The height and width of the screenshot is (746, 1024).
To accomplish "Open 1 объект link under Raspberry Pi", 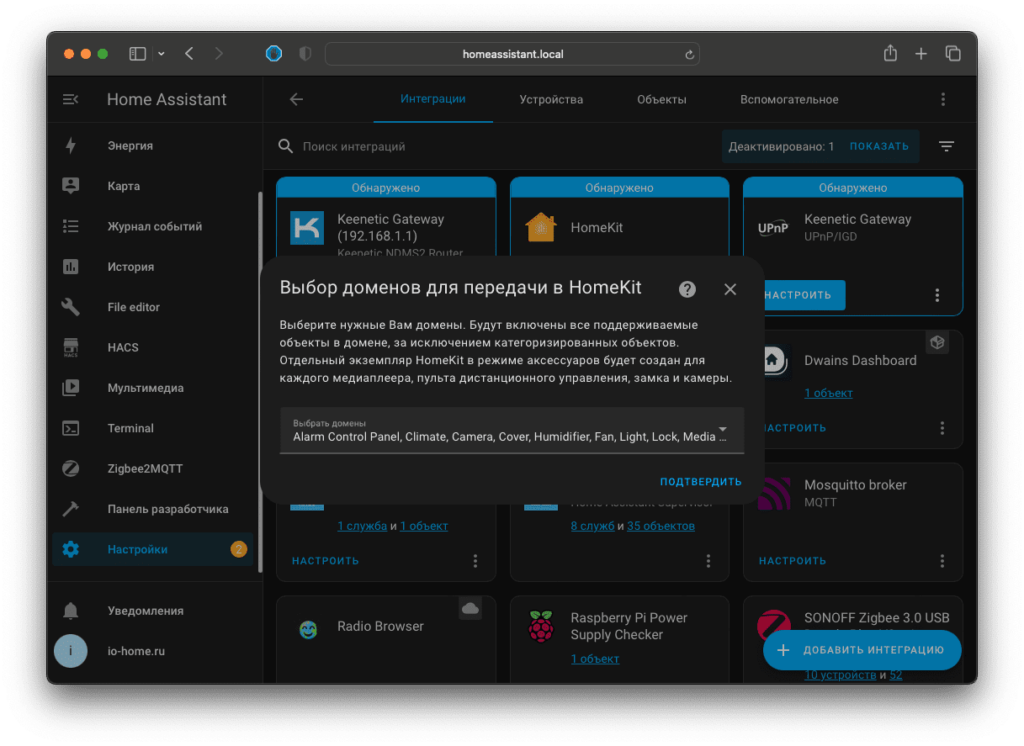I will pos(595,659).
